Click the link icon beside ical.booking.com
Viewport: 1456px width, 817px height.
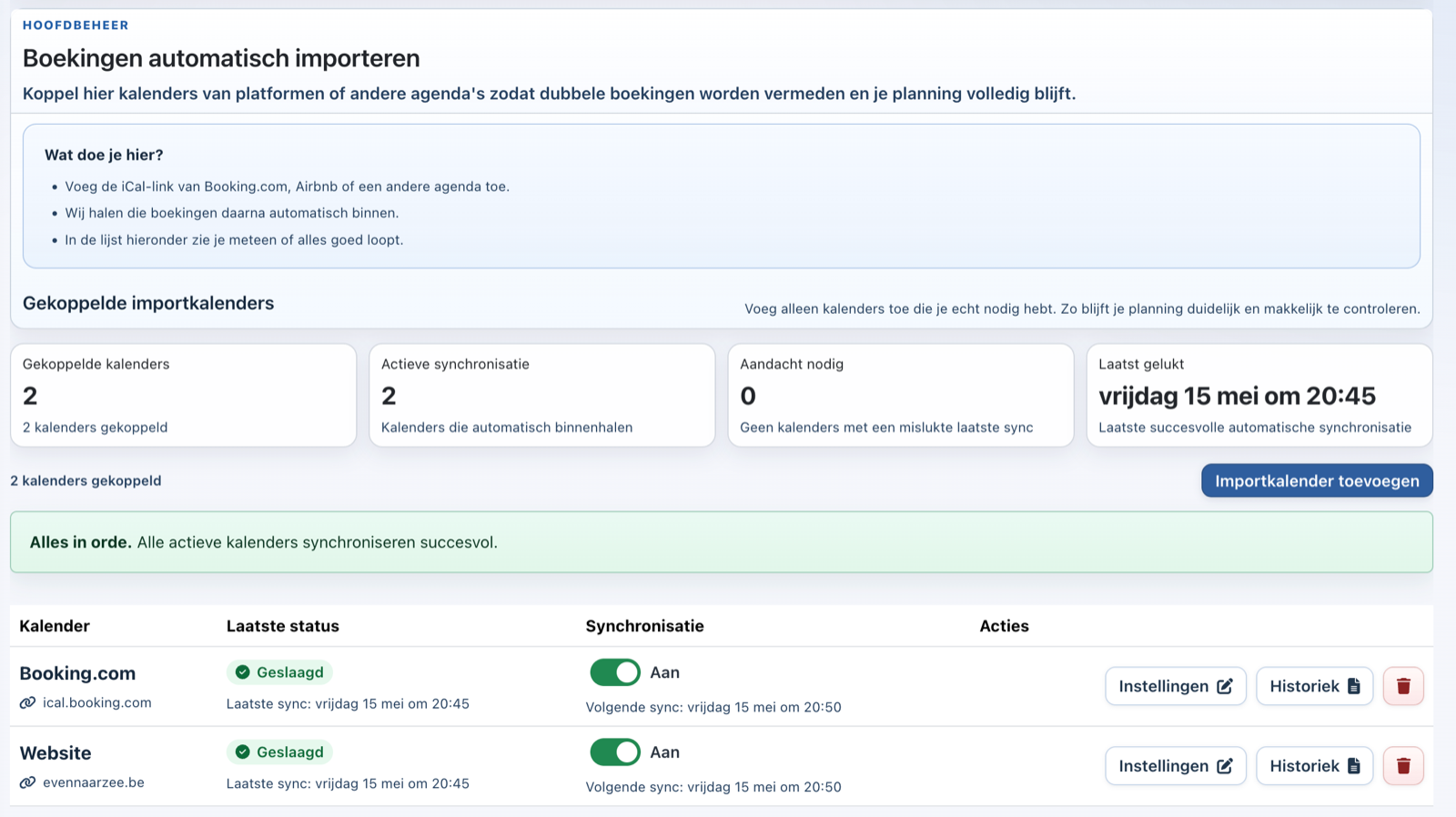click(x=28, y=702)
